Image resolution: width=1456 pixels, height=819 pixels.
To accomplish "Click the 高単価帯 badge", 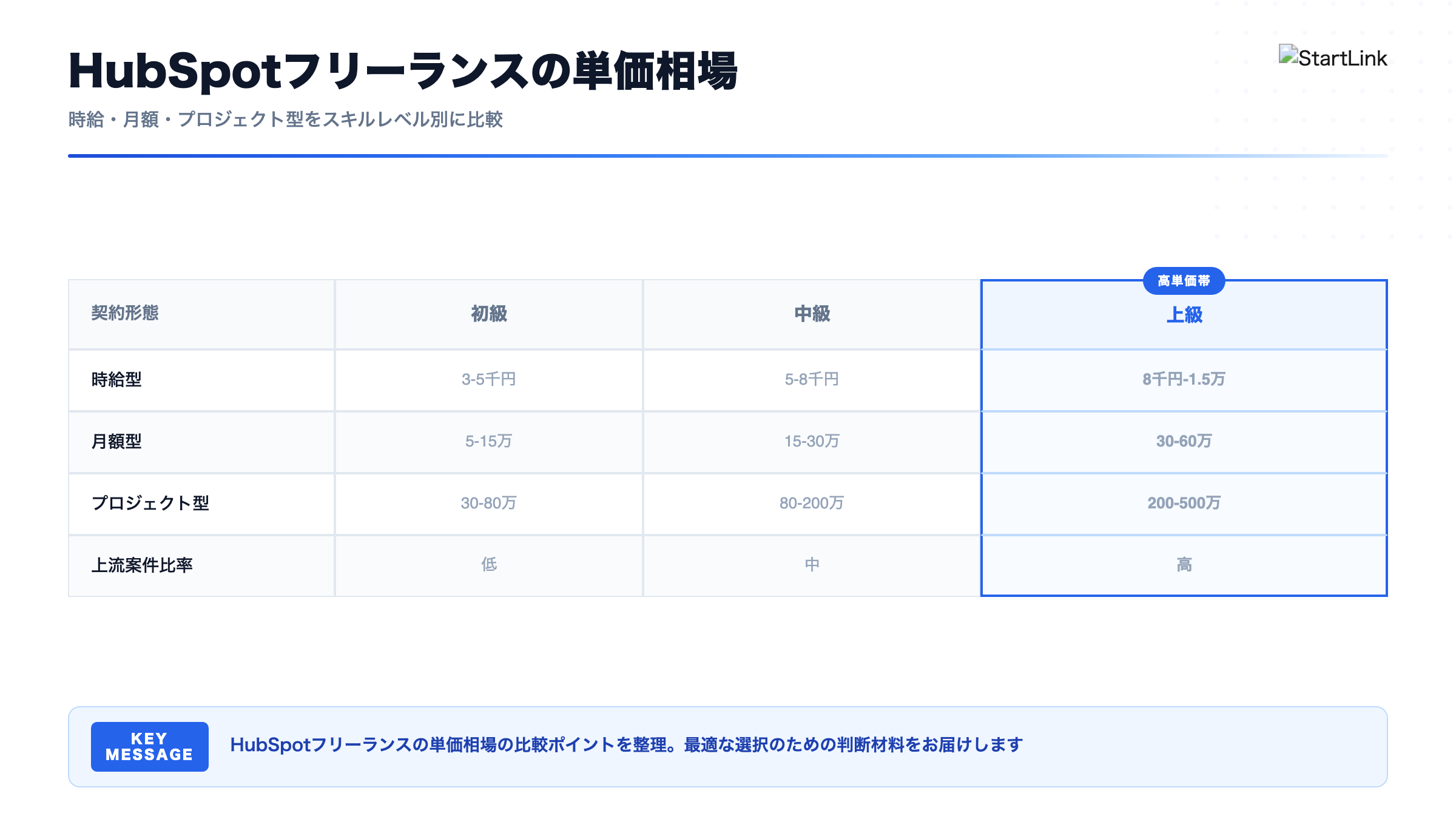I will tap(1184, 281).
